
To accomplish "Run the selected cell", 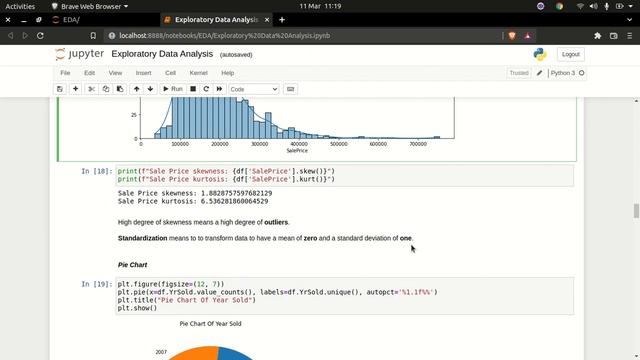I will (x=173, y=89).
